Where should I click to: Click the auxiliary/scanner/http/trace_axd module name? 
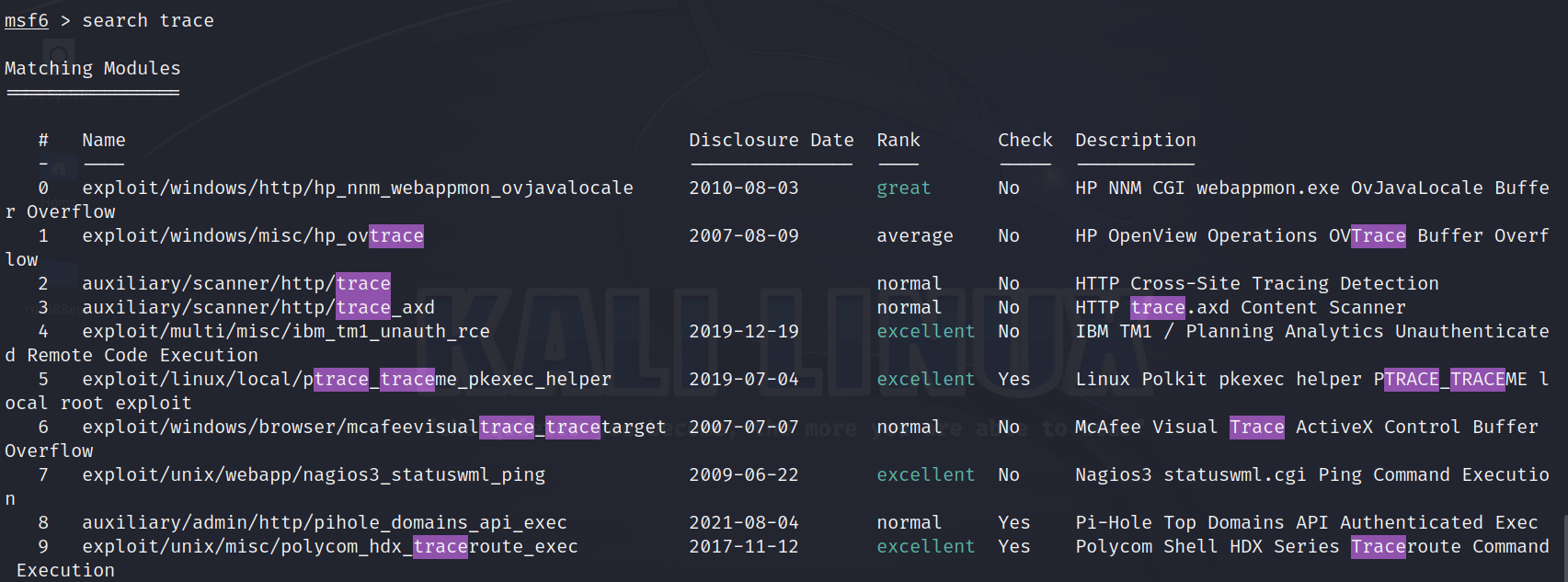click(258, 307)
